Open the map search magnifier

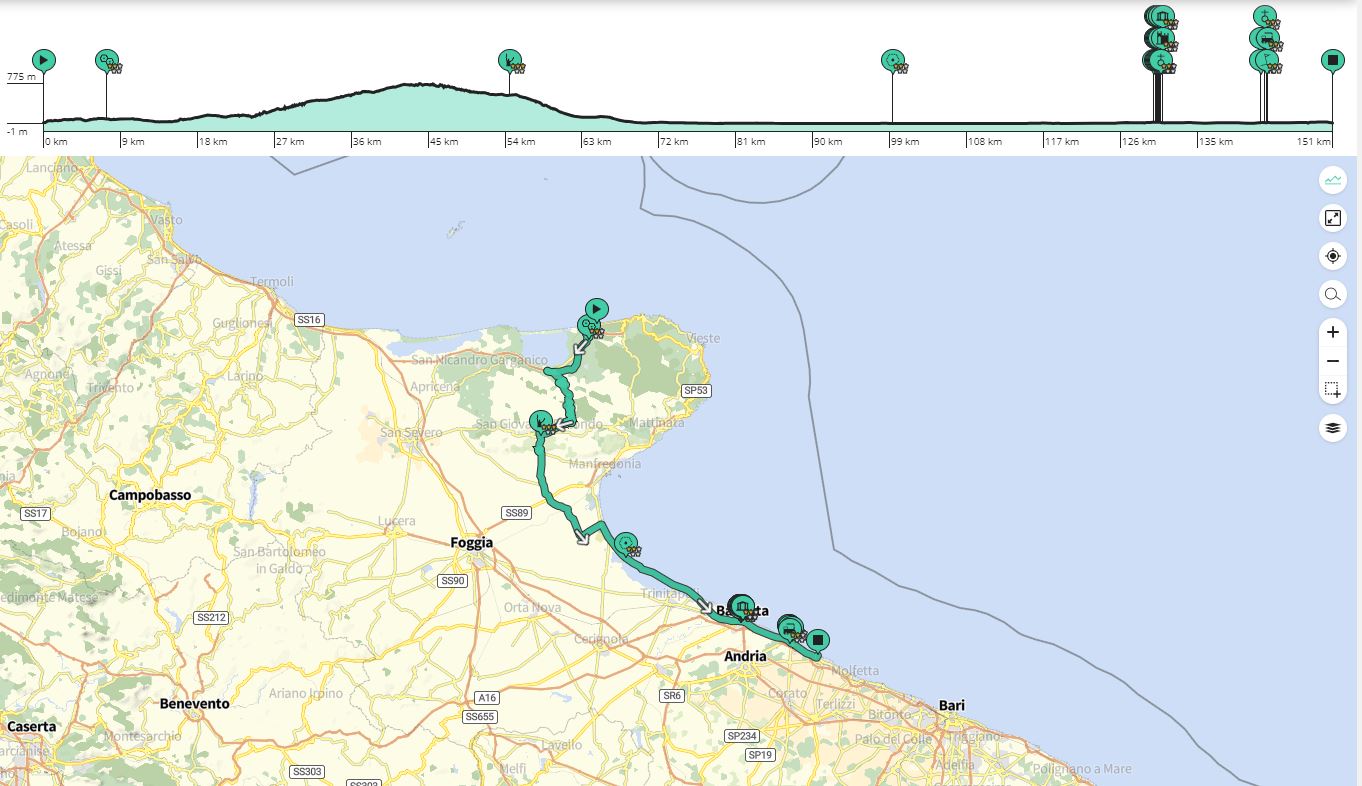[x=1332, y=294]
